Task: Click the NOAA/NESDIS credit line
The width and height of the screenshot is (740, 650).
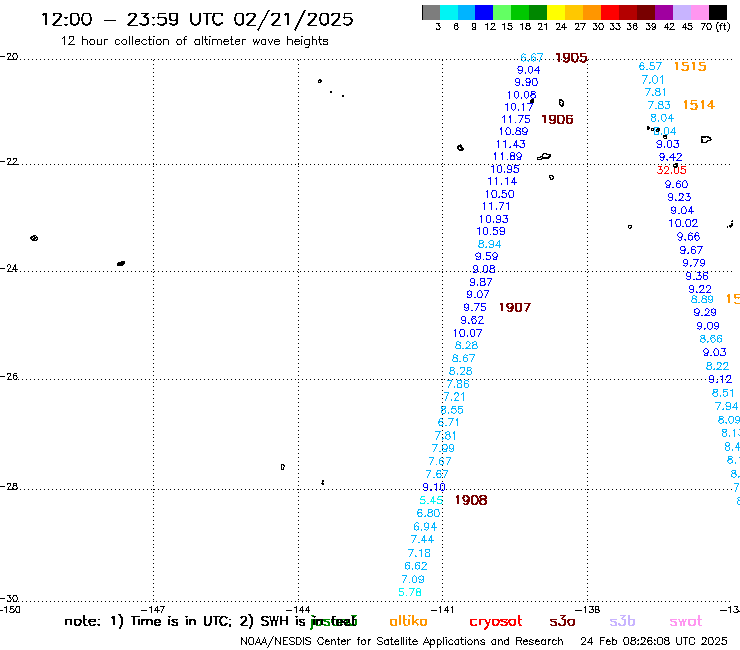Action: pyautogui.click(x=402, y=642)
